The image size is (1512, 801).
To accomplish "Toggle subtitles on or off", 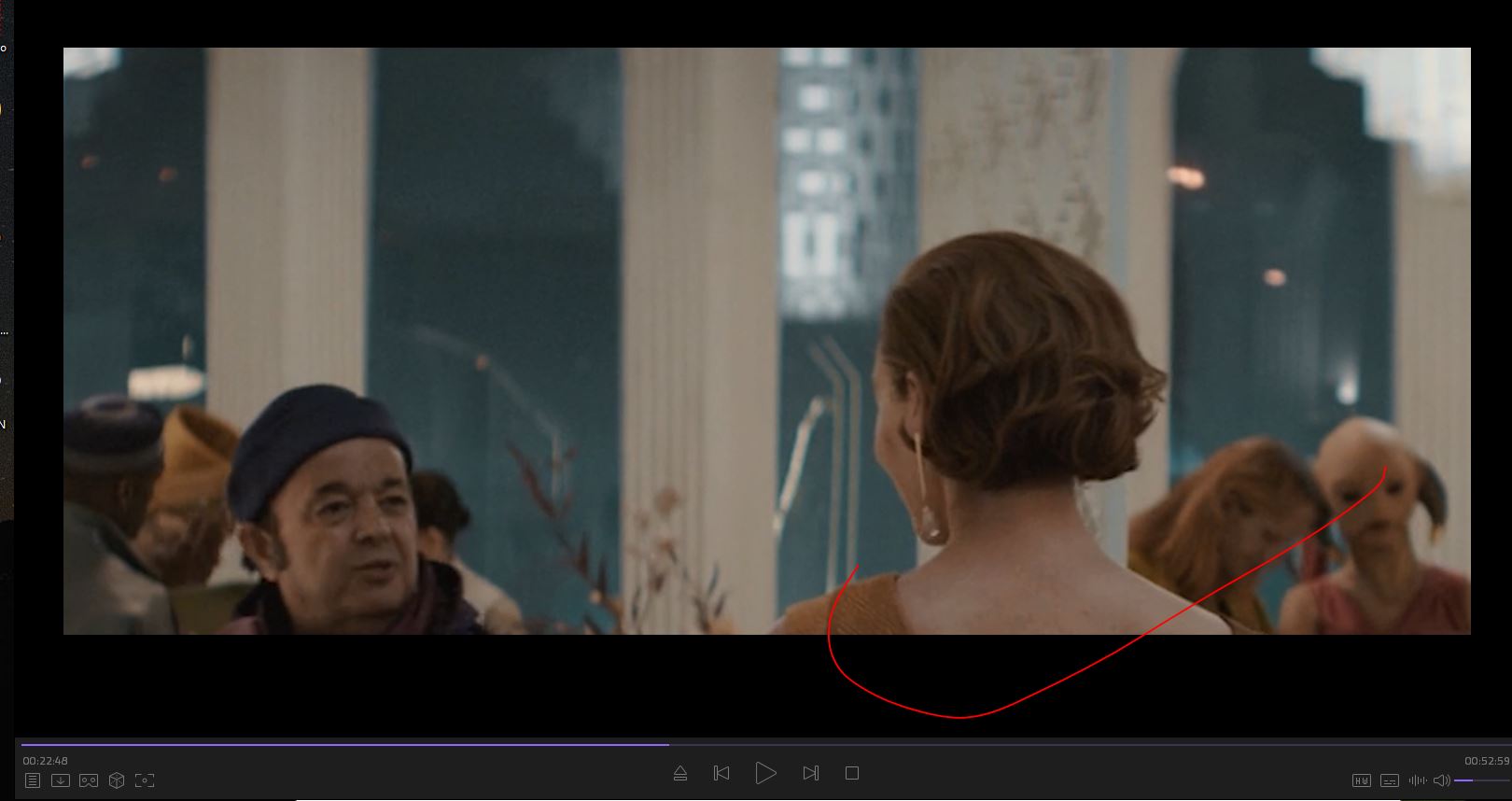I will click(1390, 780).
